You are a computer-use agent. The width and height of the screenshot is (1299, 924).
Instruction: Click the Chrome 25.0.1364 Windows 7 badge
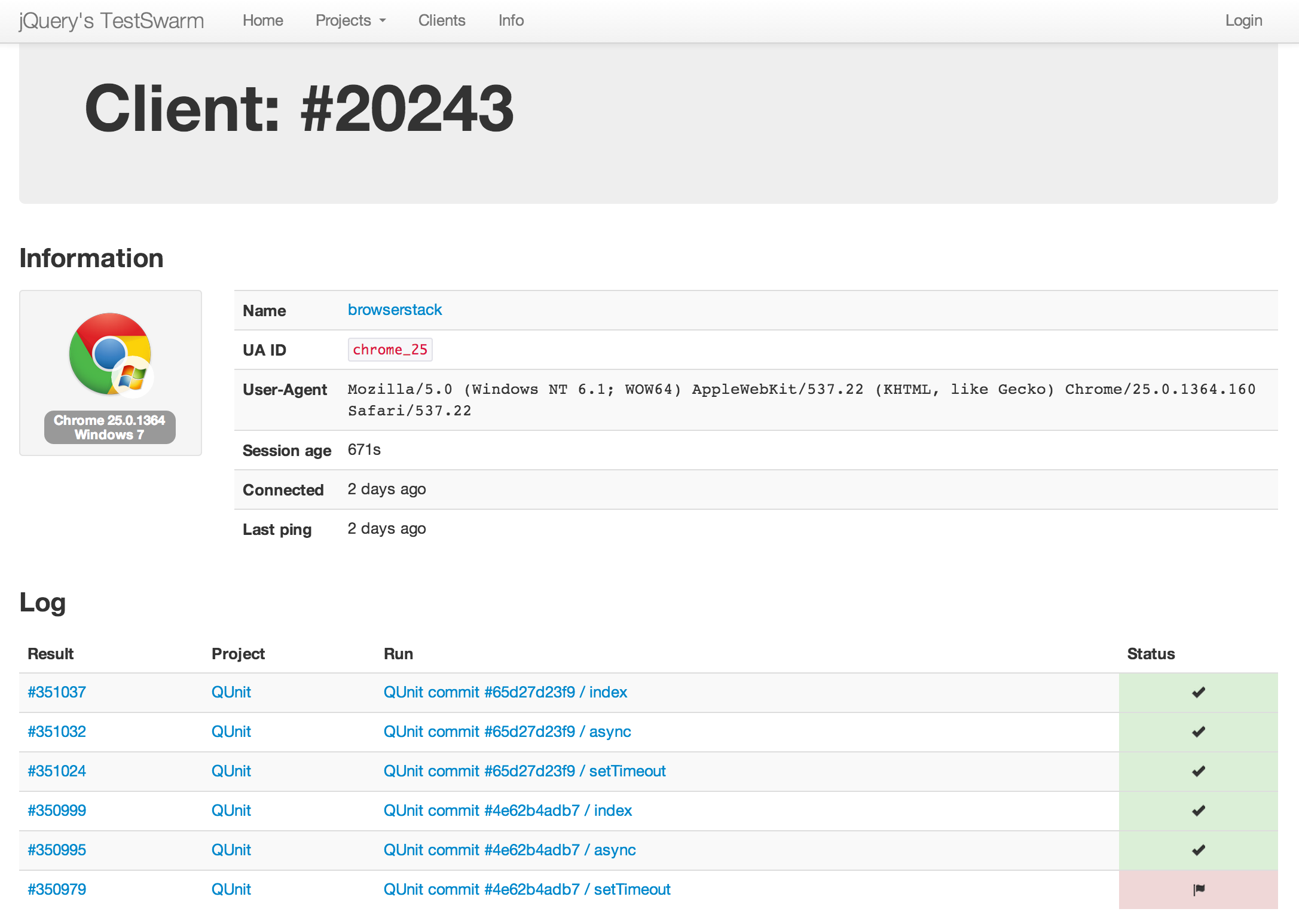(x=110, y=427)
